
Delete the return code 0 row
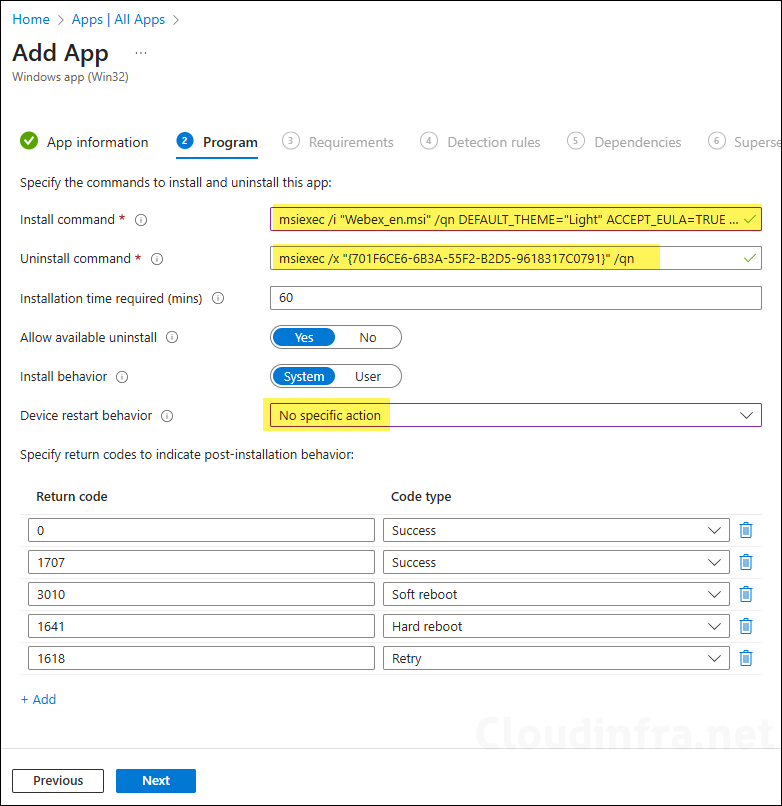745,530
